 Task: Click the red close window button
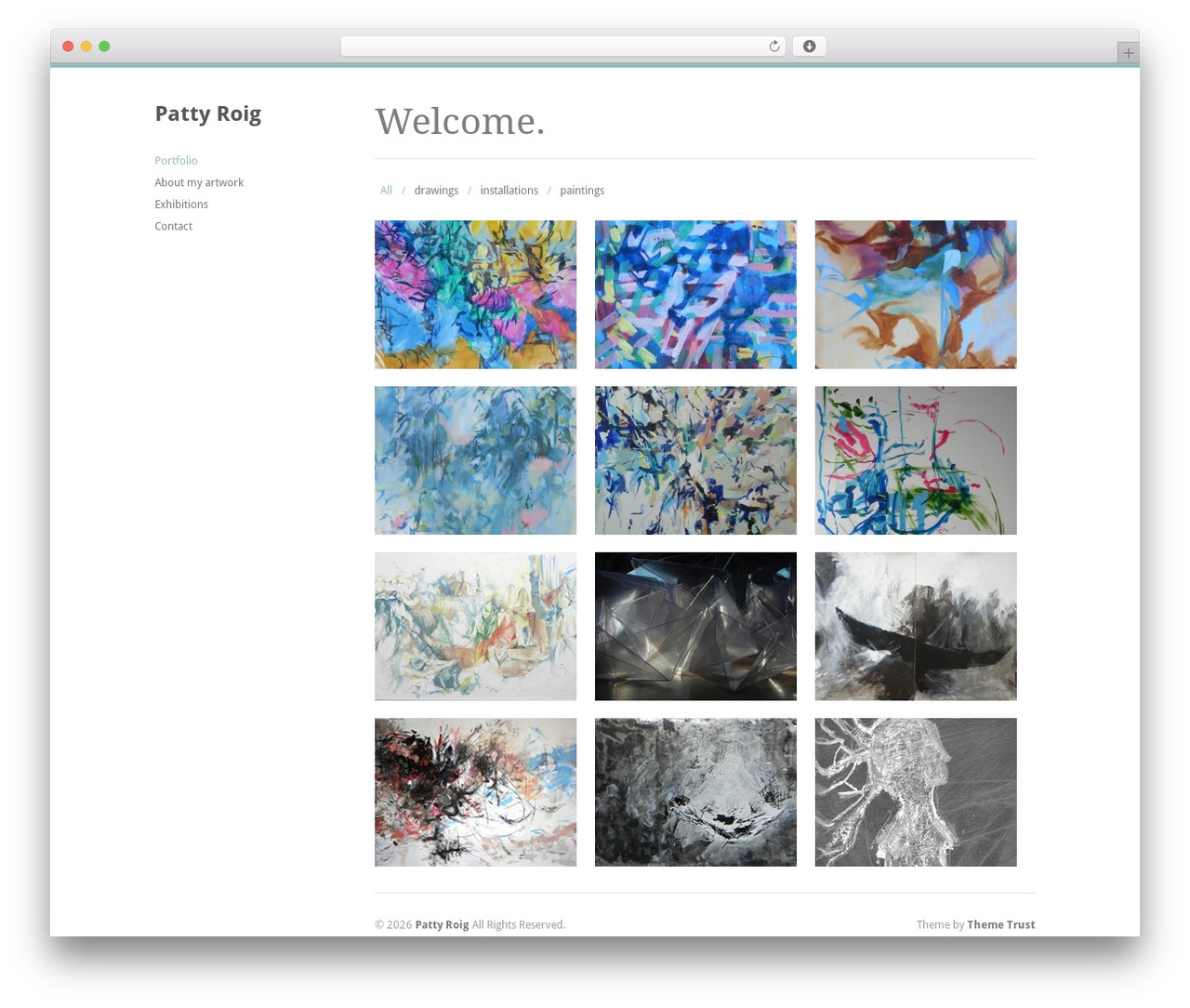(68, 46)
